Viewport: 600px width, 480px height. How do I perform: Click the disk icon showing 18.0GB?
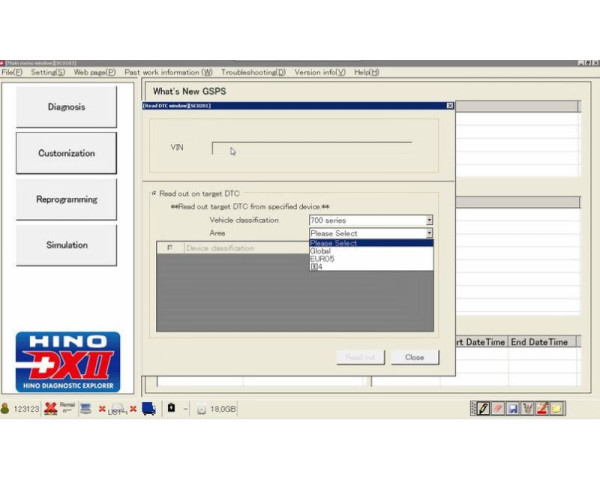(202, 409)
